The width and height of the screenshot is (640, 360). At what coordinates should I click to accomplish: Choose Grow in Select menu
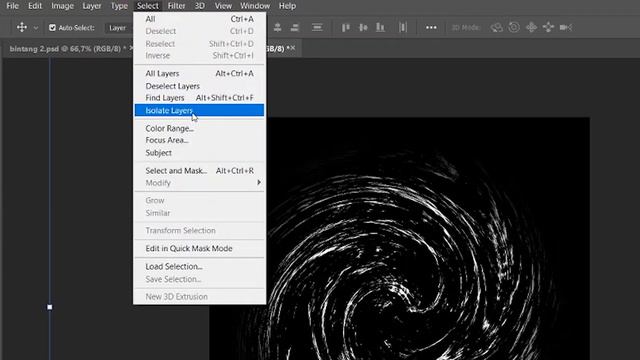click(199, 200)
